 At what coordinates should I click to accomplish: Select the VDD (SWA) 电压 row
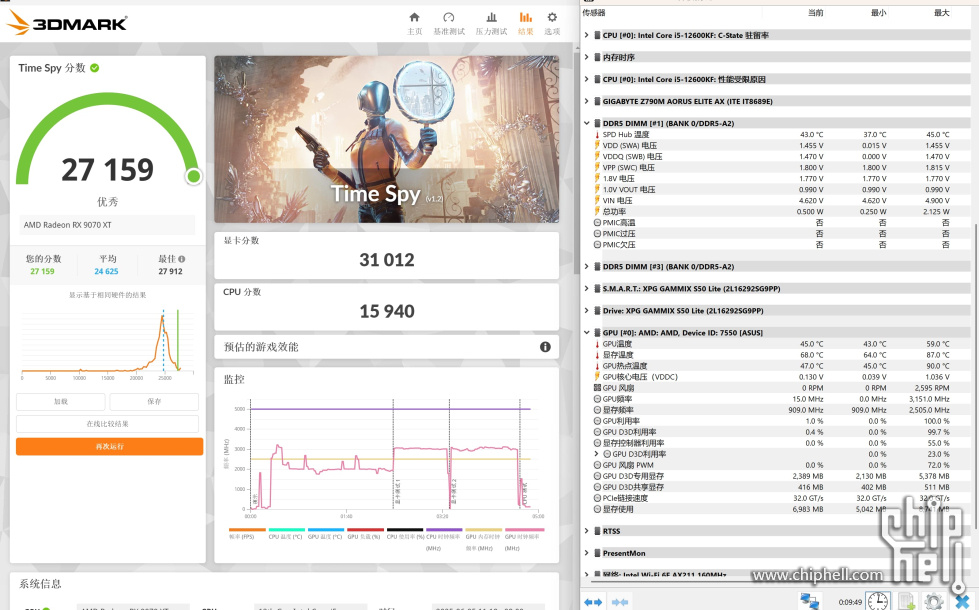click(775, 145)
